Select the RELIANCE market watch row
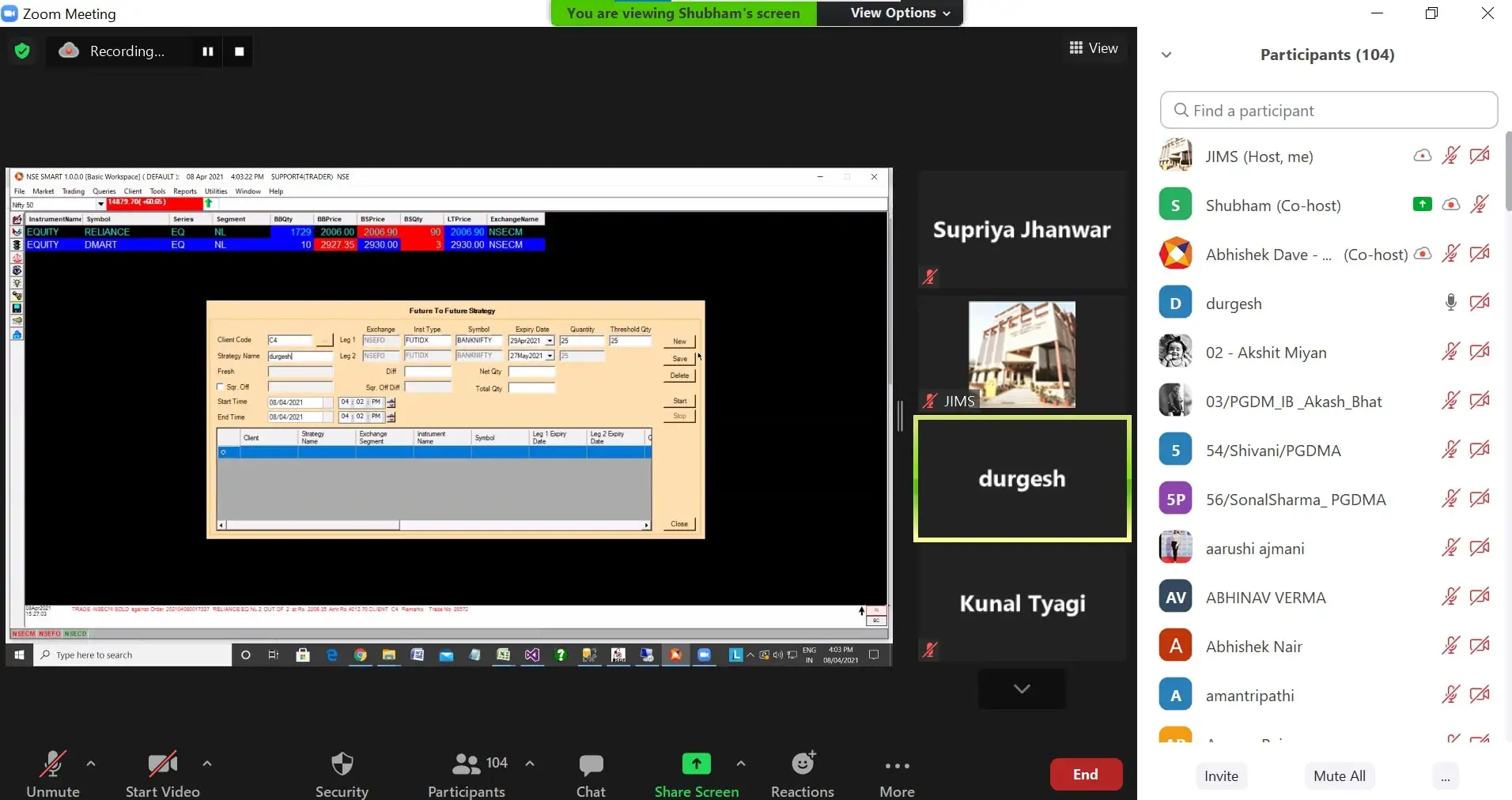1512x800 pixels. tap(285, 232)
